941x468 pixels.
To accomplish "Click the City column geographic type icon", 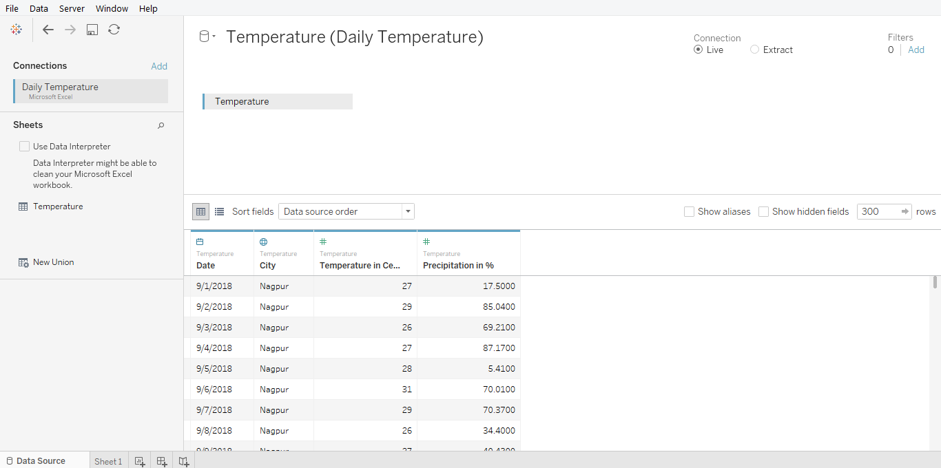I will pyautogui.click(x=264, y=242).
